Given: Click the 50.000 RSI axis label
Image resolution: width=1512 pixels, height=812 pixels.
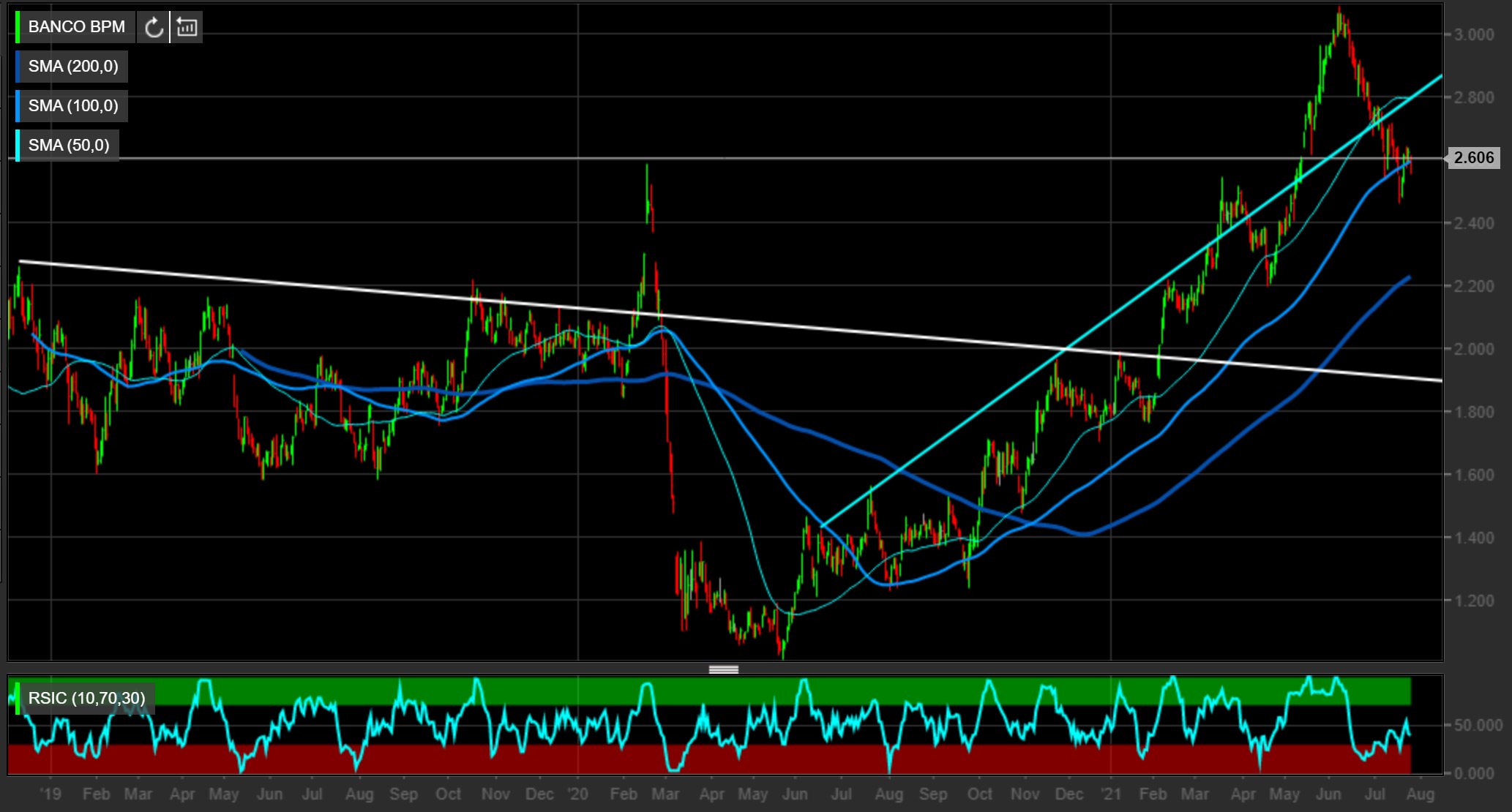Looking at the screenshot, I should point(1478,725).
